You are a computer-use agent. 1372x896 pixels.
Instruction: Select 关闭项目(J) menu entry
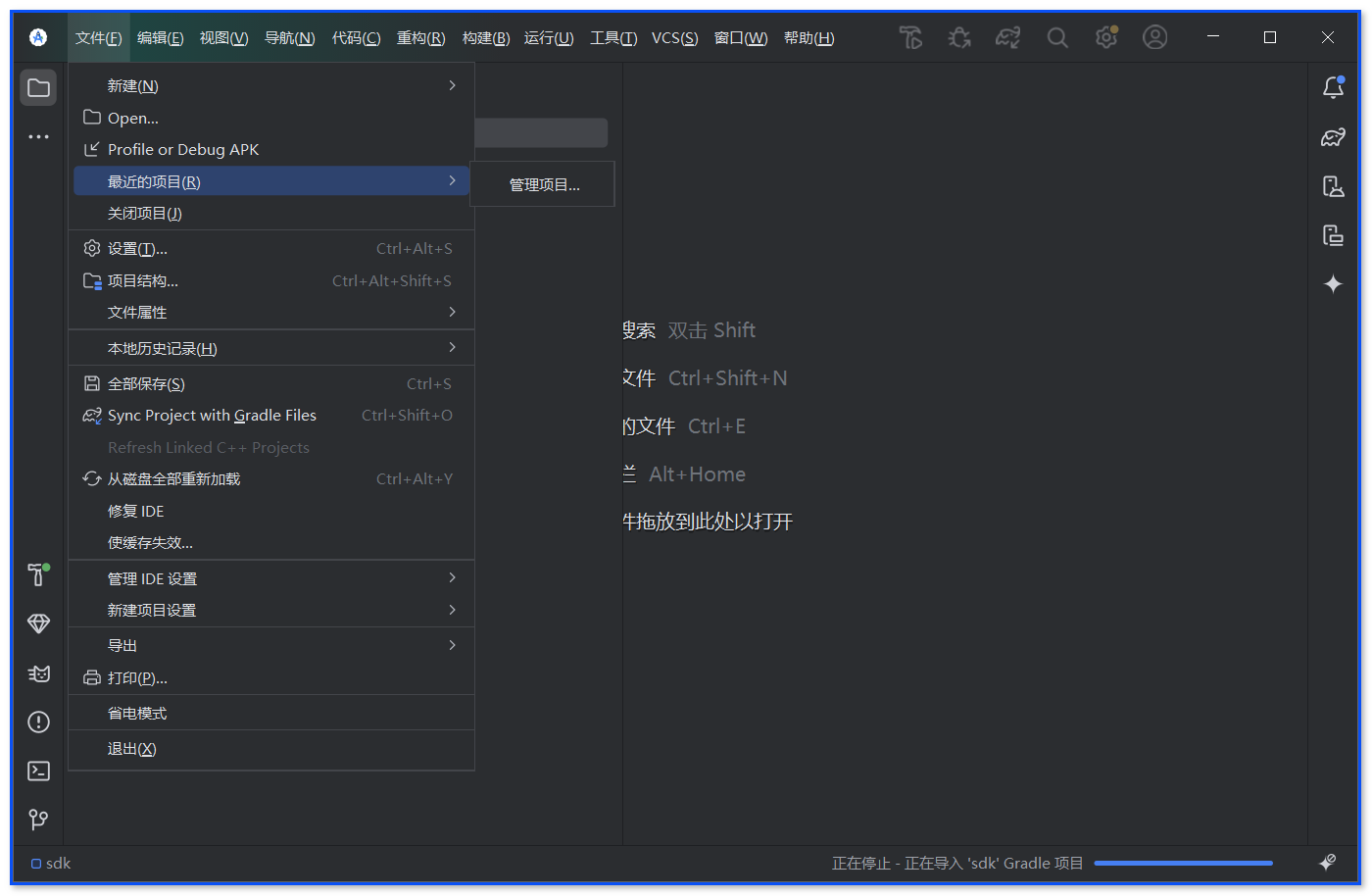click(271, 213)
